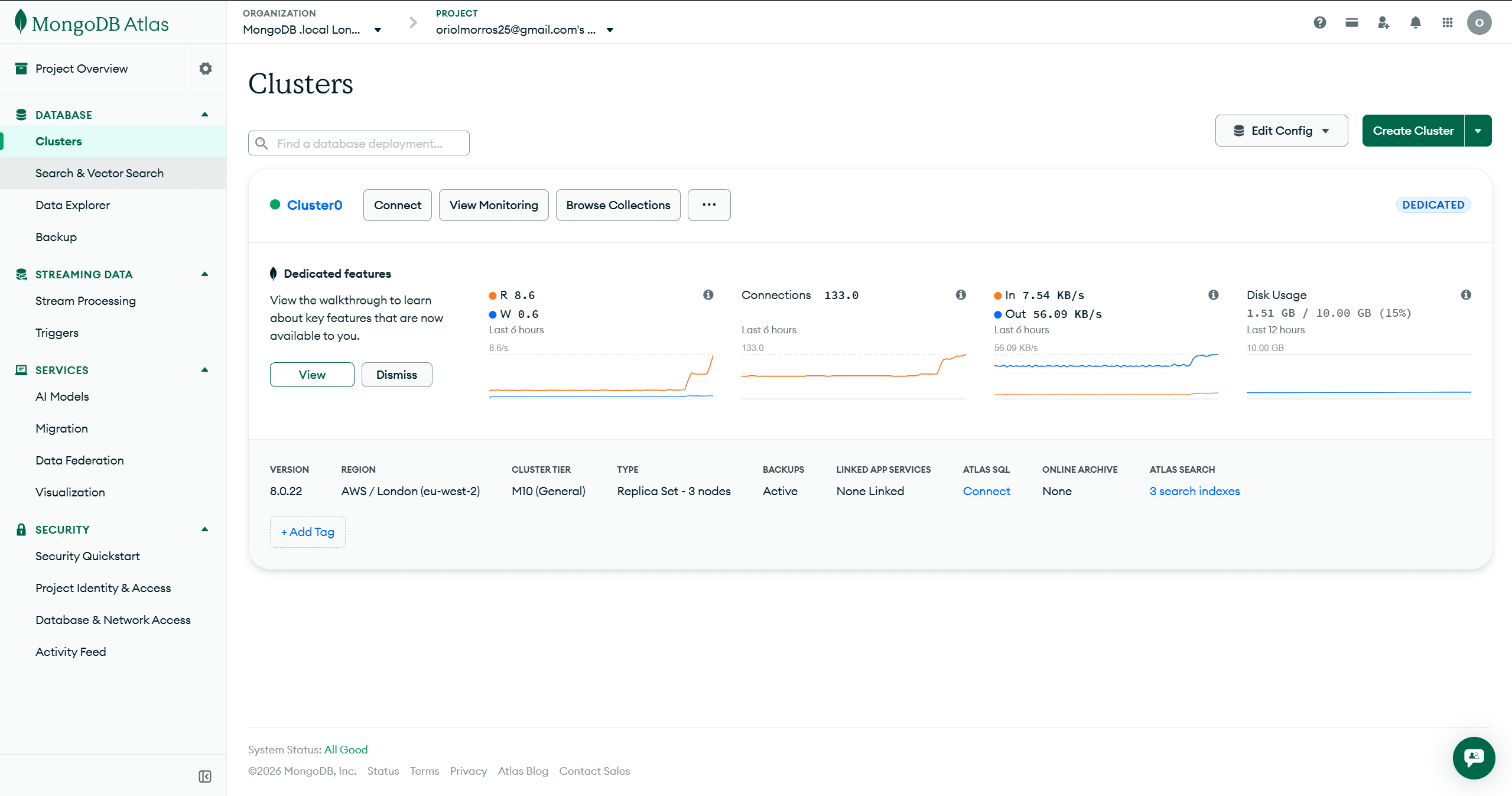Open the 3 search indexes link
1512x796 pixels.
tap(1194, 491)
